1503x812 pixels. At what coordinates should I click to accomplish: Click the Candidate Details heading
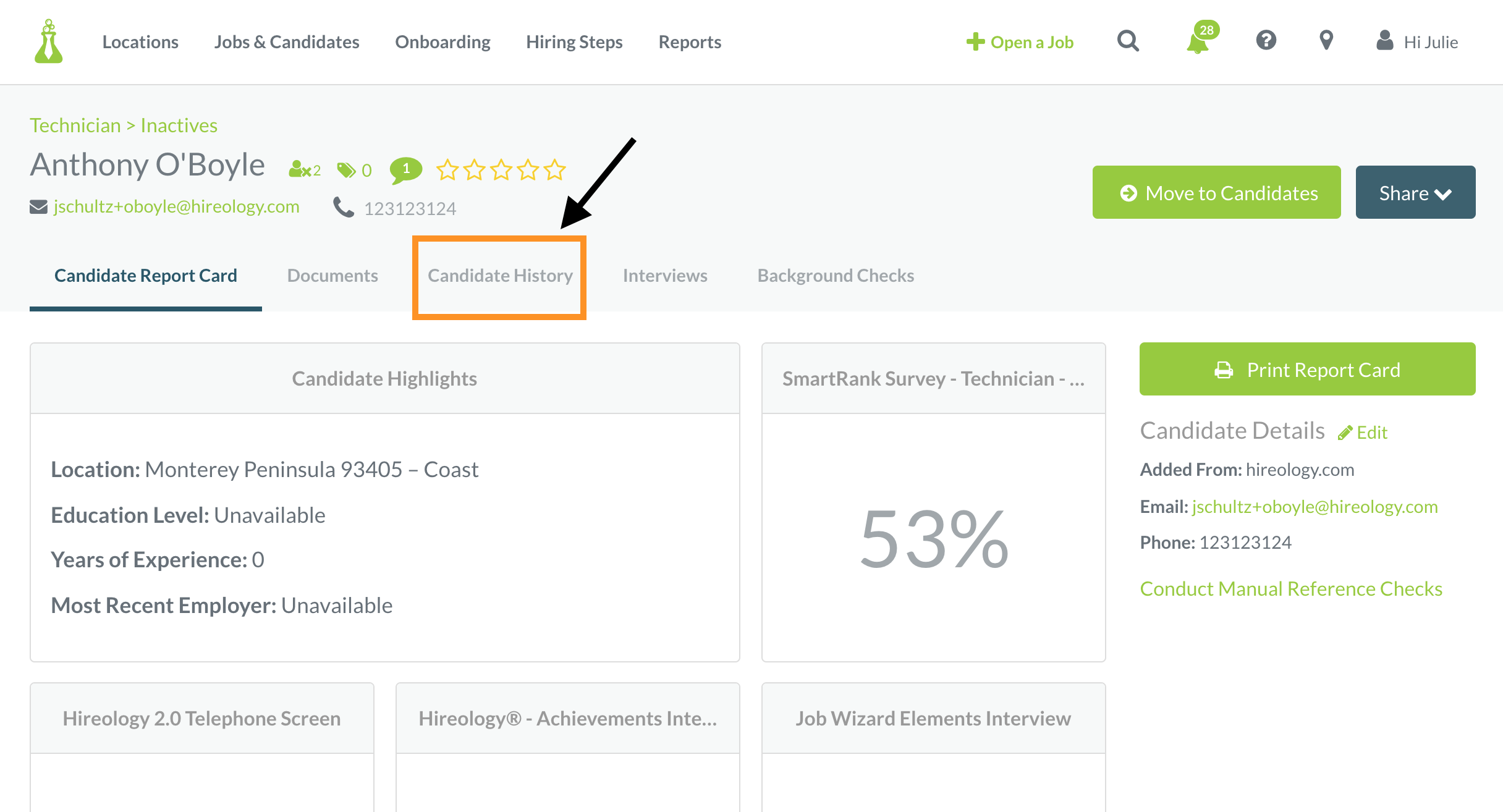(x=1232, y=431)
